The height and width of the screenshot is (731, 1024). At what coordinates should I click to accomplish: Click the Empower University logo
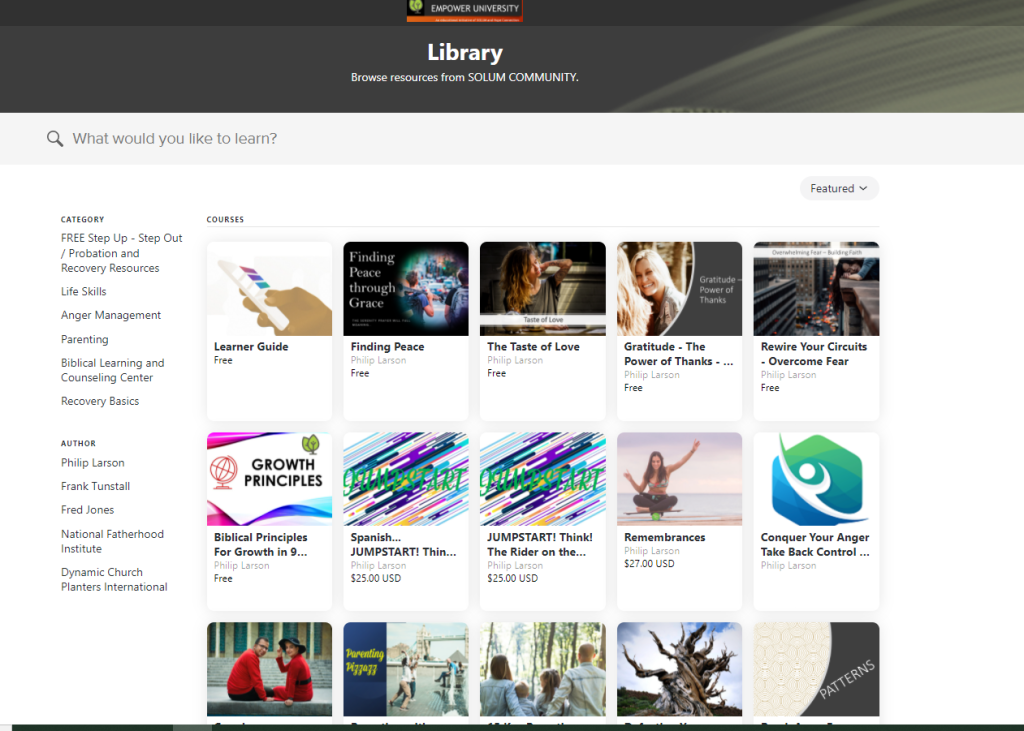point(464,10)
